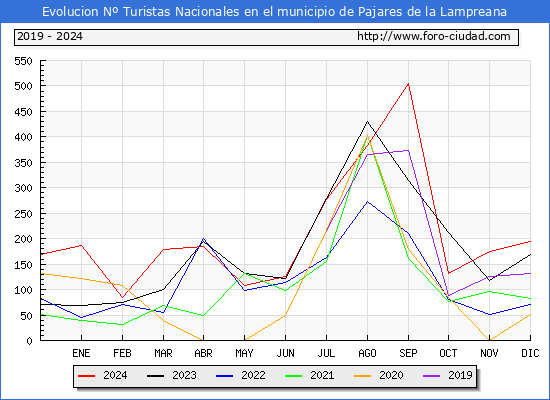550x400 pixels.
Task: Click the NOV month axis label
Action: 489,353
